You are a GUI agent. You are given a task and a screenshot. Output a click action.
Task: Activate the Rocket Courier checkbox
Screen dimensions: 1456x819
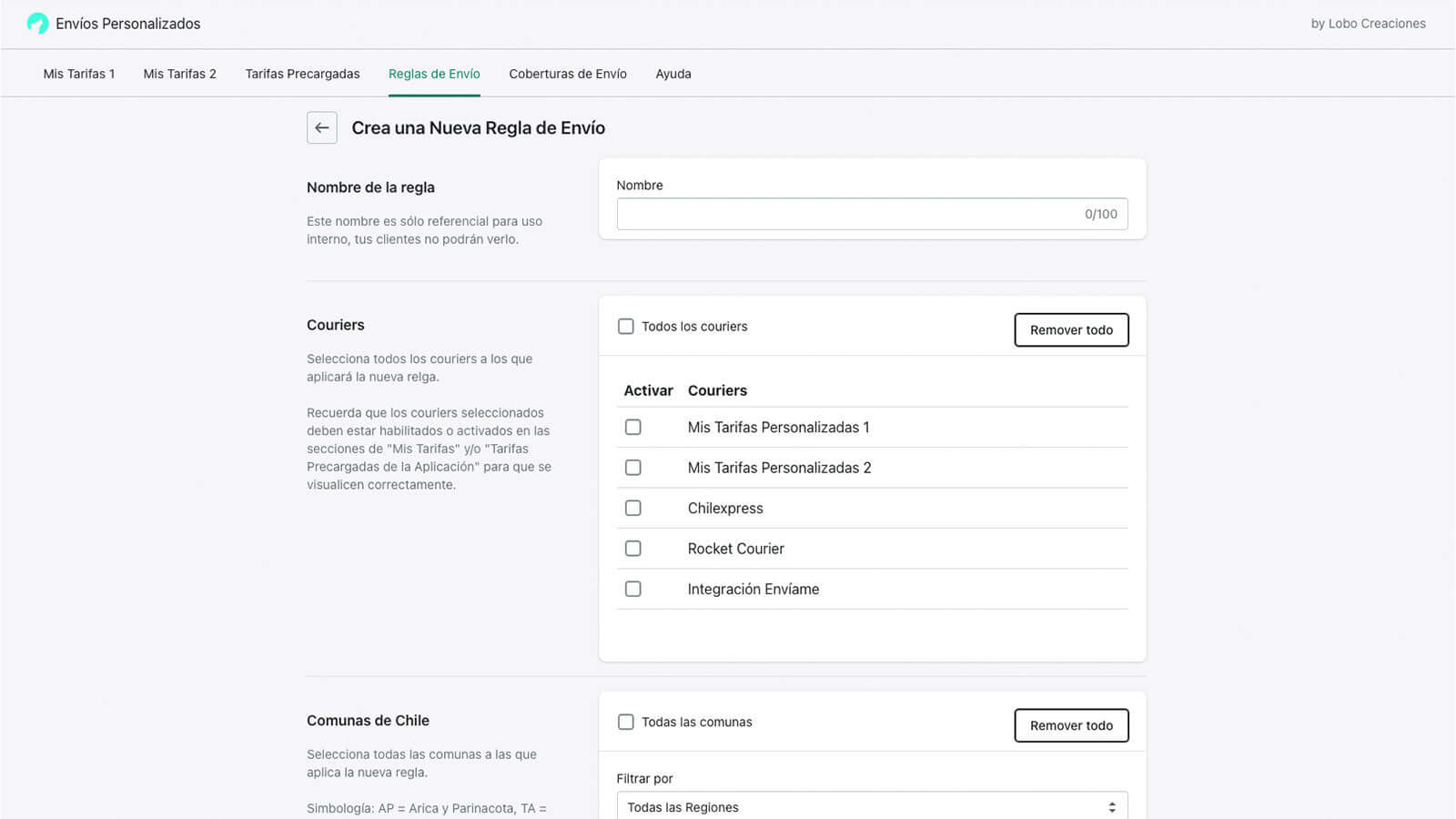pos(632,548)
